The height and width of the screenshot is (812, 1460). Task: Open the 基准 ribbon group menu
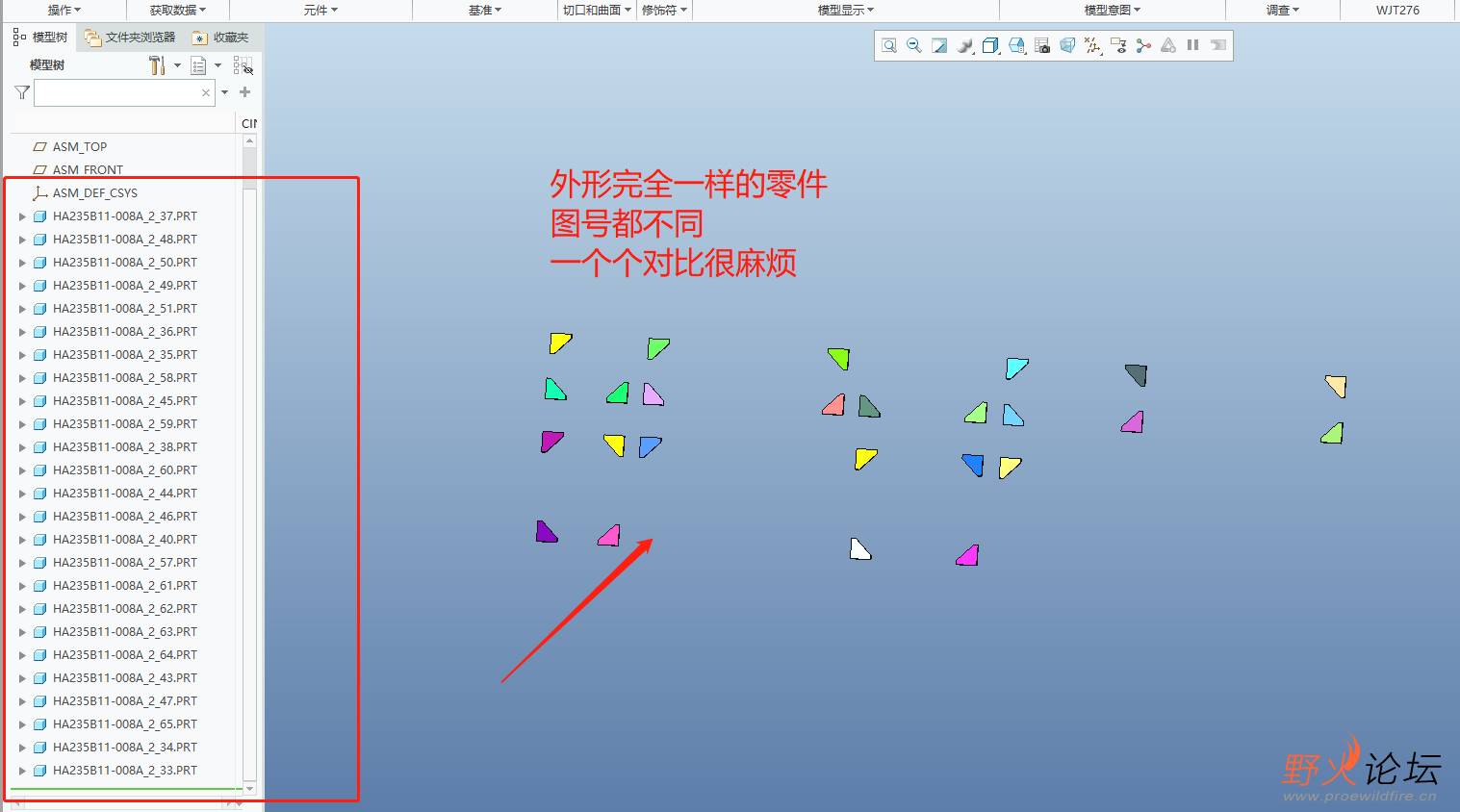(x=485, y=10)
